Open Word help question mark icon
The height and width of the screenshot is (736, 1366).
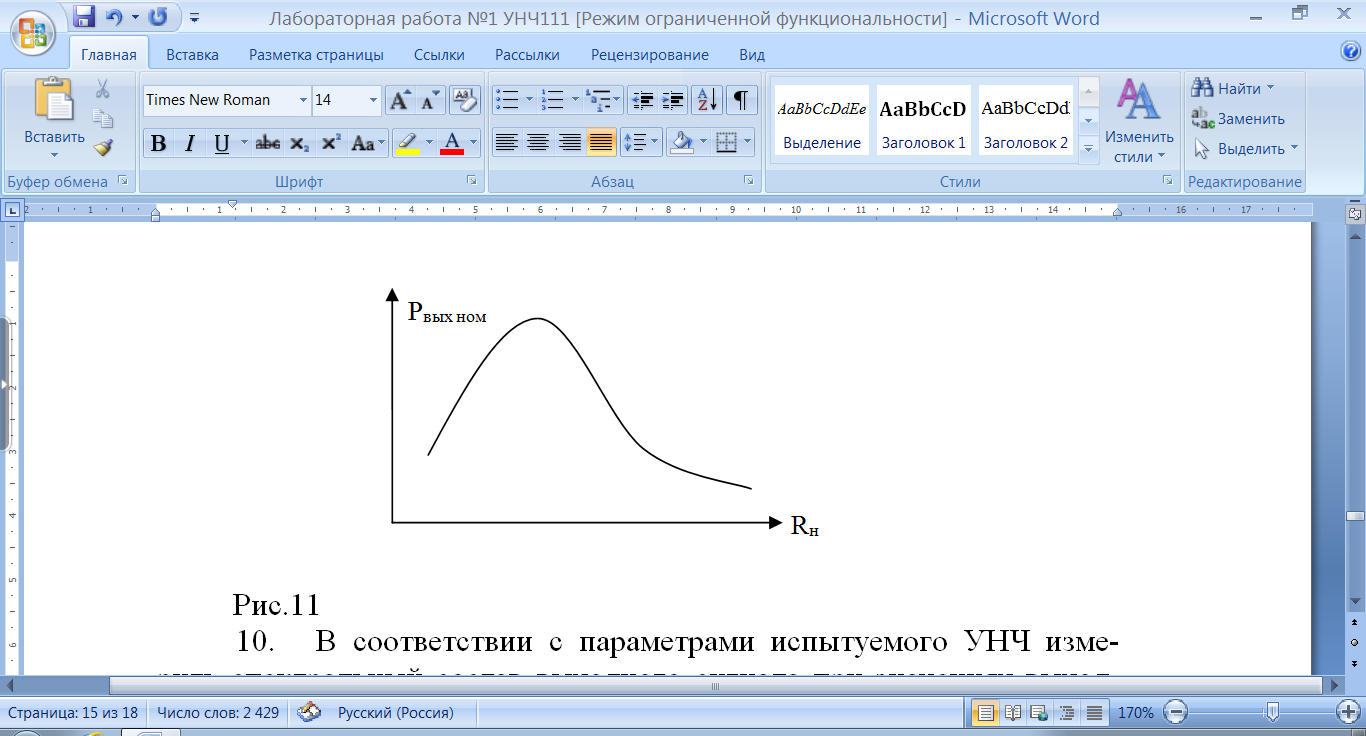point(1350,52)
